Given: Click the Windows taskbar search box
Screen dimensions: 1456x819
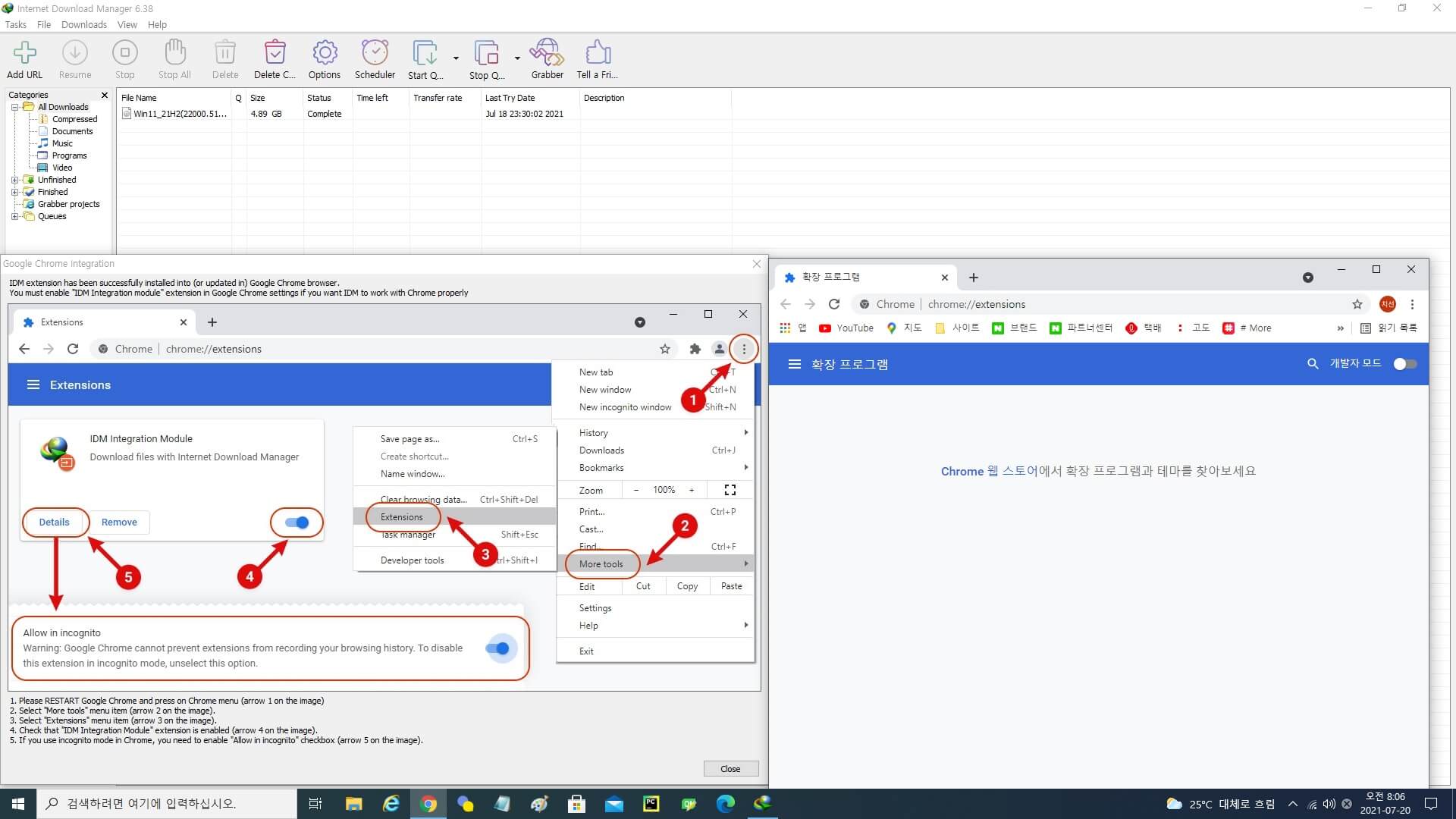Looking at the screenshot, I should click(167, 804).
